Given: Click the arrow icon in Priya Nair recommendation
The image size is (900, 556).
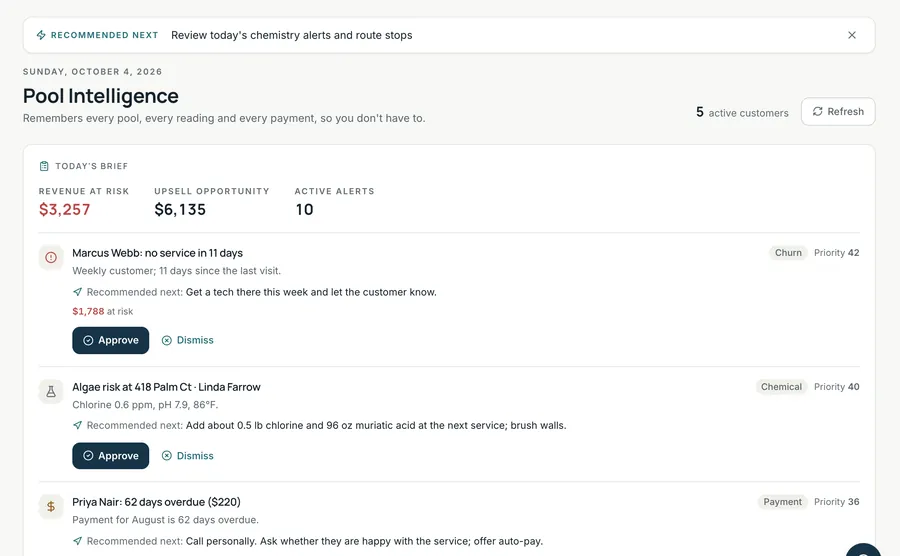Looking at the screenshot, I should [77, 541].
